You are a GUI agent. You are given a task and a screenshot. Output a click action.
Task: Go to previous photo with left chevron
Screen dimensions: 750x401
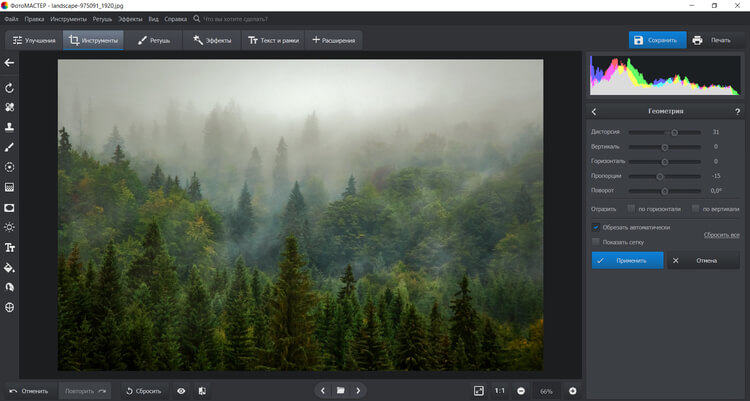(x=322, y=390)
